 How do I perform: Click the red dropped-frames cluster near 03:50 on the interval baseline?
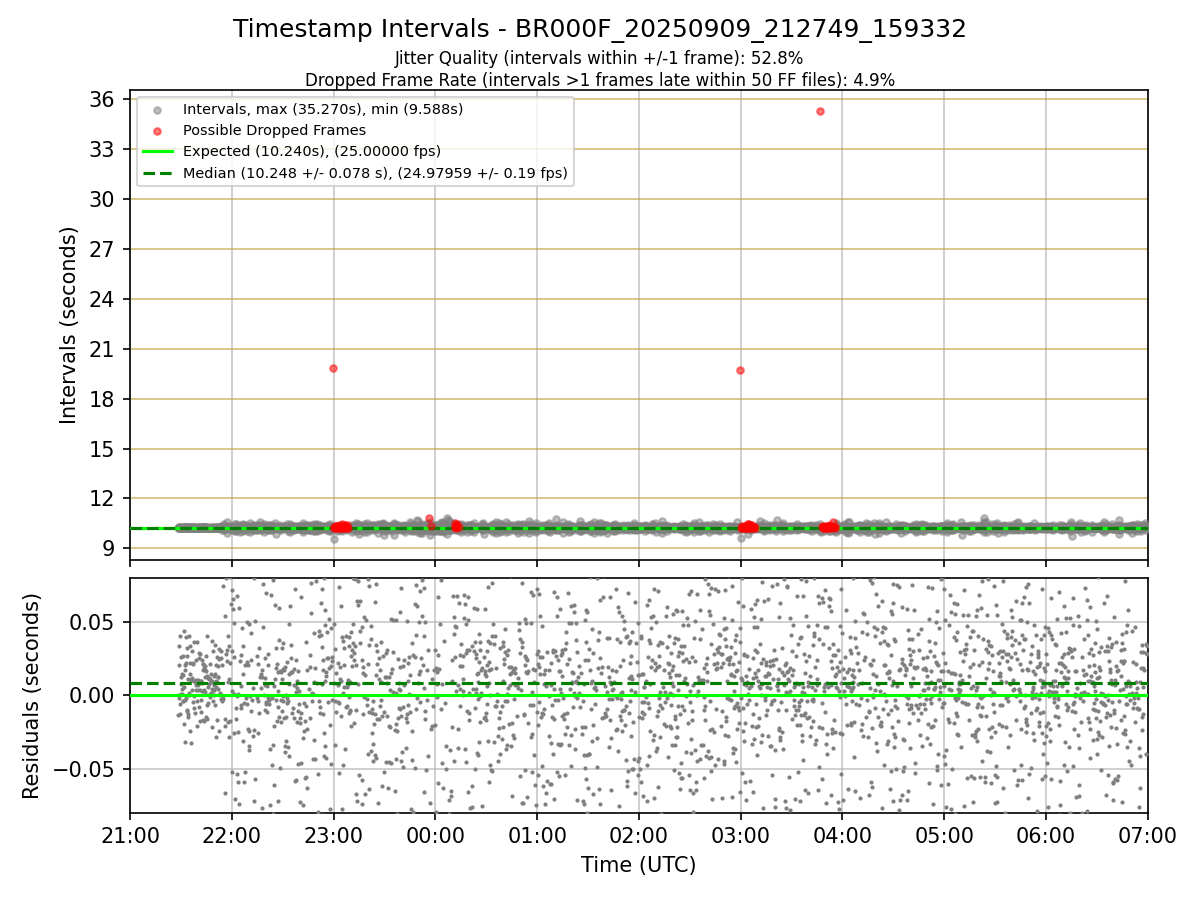tap(829, 527)
